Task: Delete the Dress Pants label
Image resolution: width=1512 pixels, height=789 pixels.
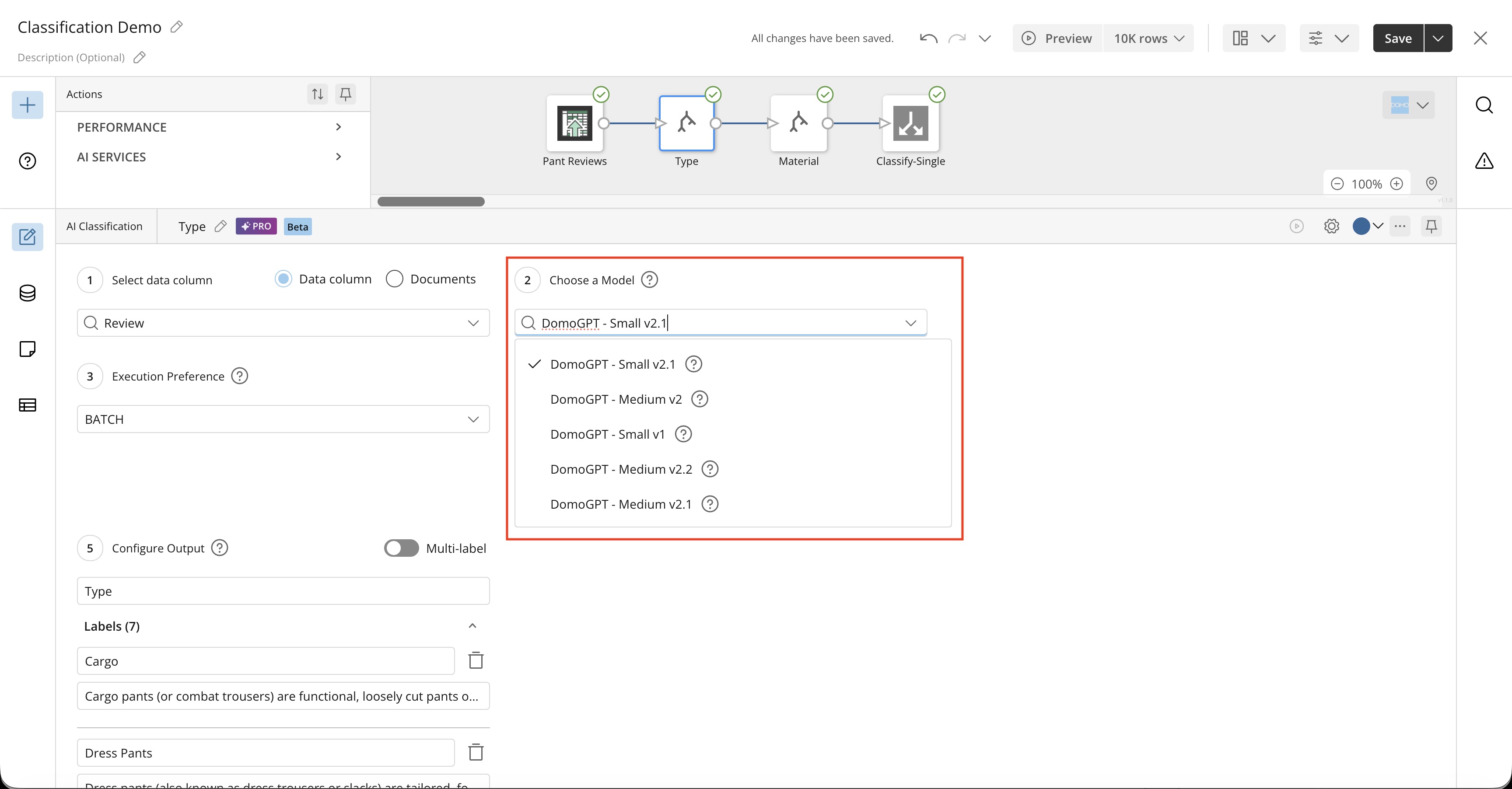Action: [476, 752]
